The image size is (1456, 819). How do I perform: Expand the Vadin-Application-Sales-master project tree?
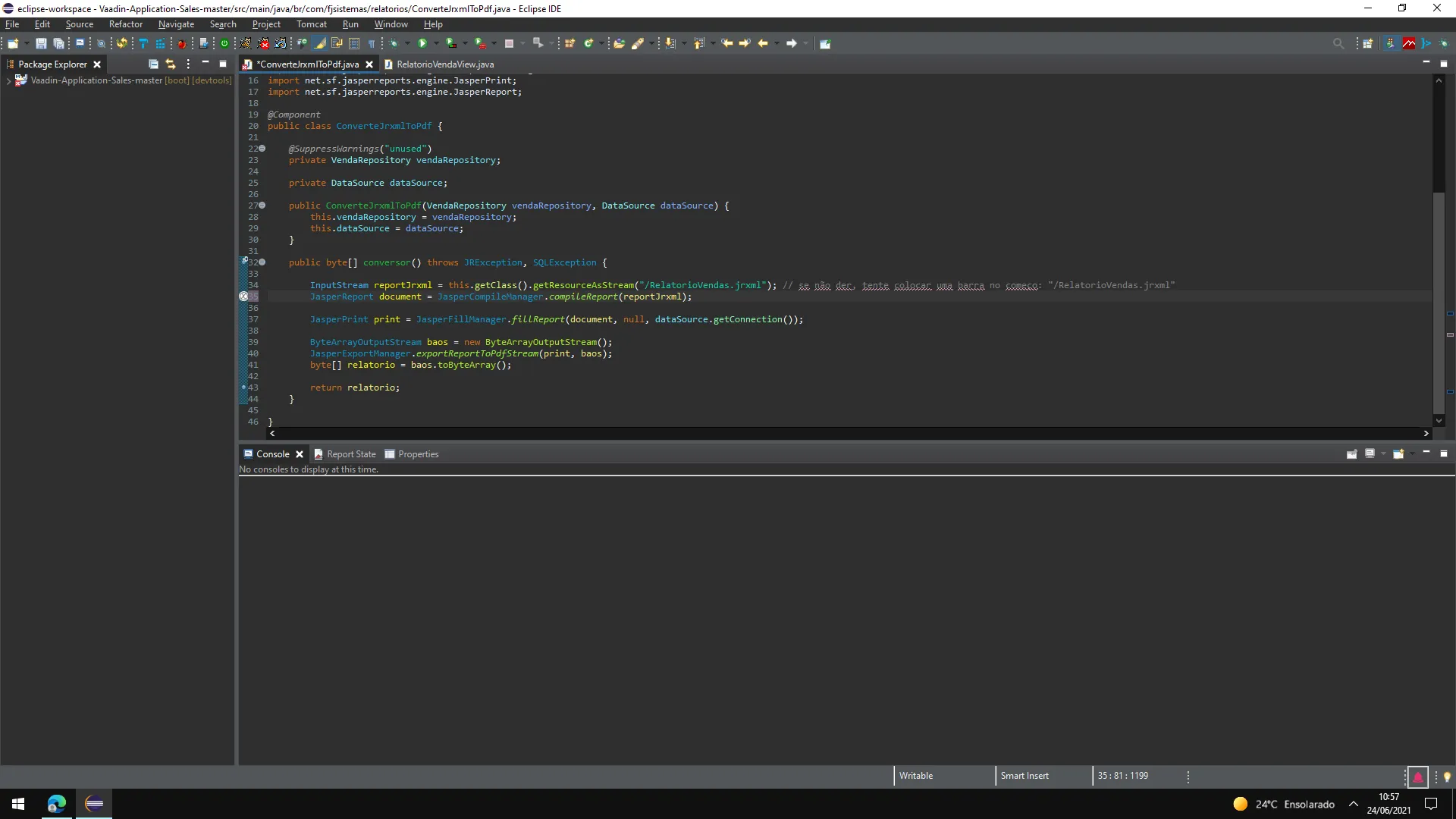click(8, 80)
